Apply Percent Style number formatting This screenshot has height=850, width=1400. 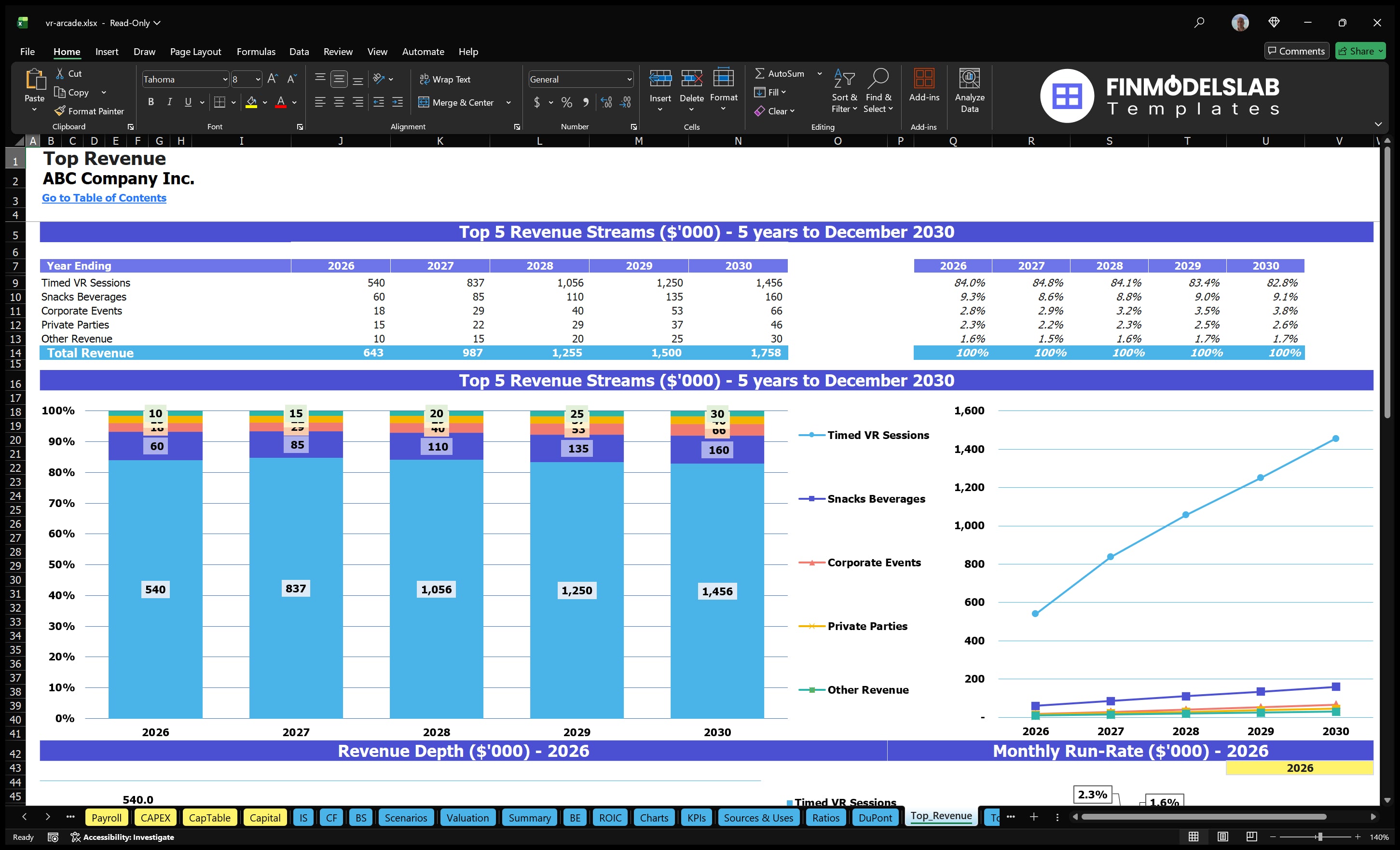(x=566, y=102)
